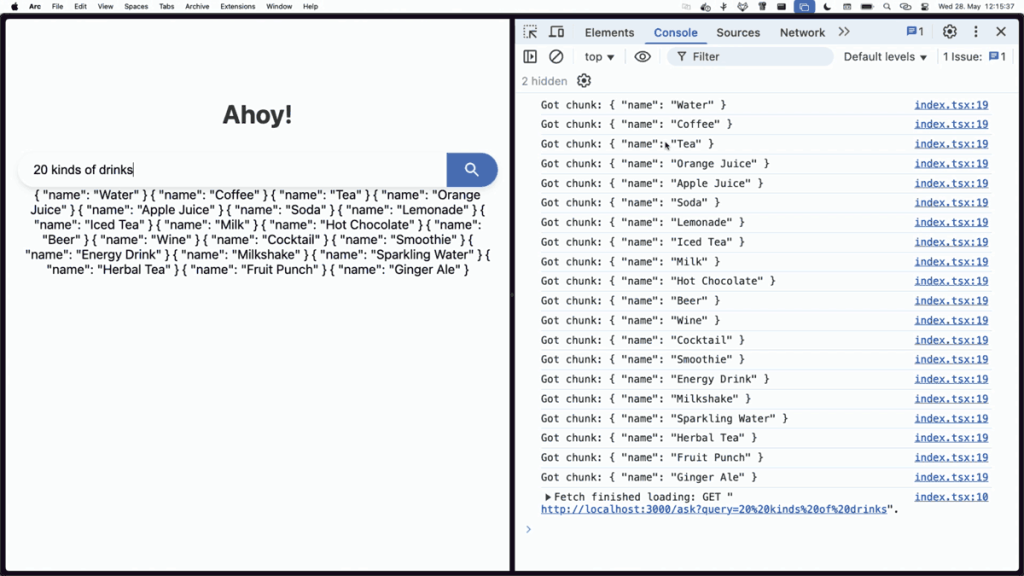
Task: Clear the console log
Action: pyautogui.click(x=556, y=57)
